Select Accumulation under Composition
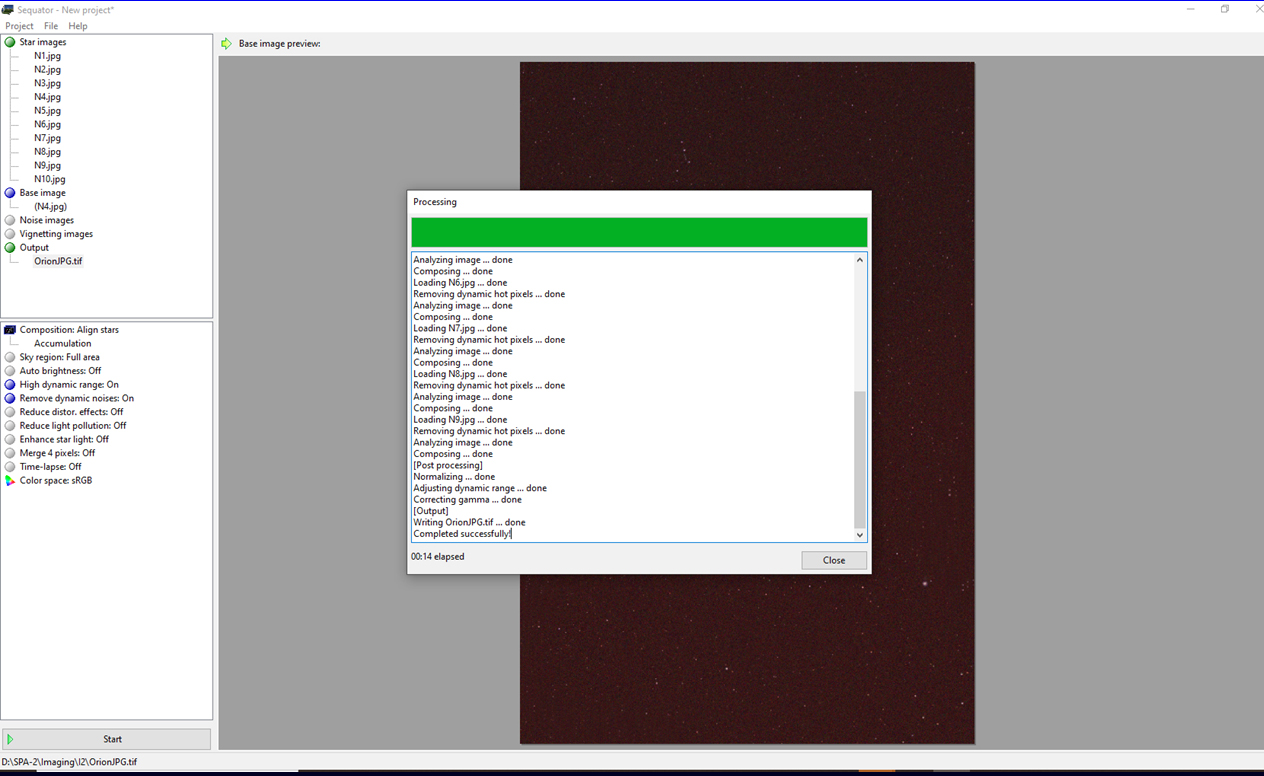Screen dimensions: 1264x776 [62, 343]
